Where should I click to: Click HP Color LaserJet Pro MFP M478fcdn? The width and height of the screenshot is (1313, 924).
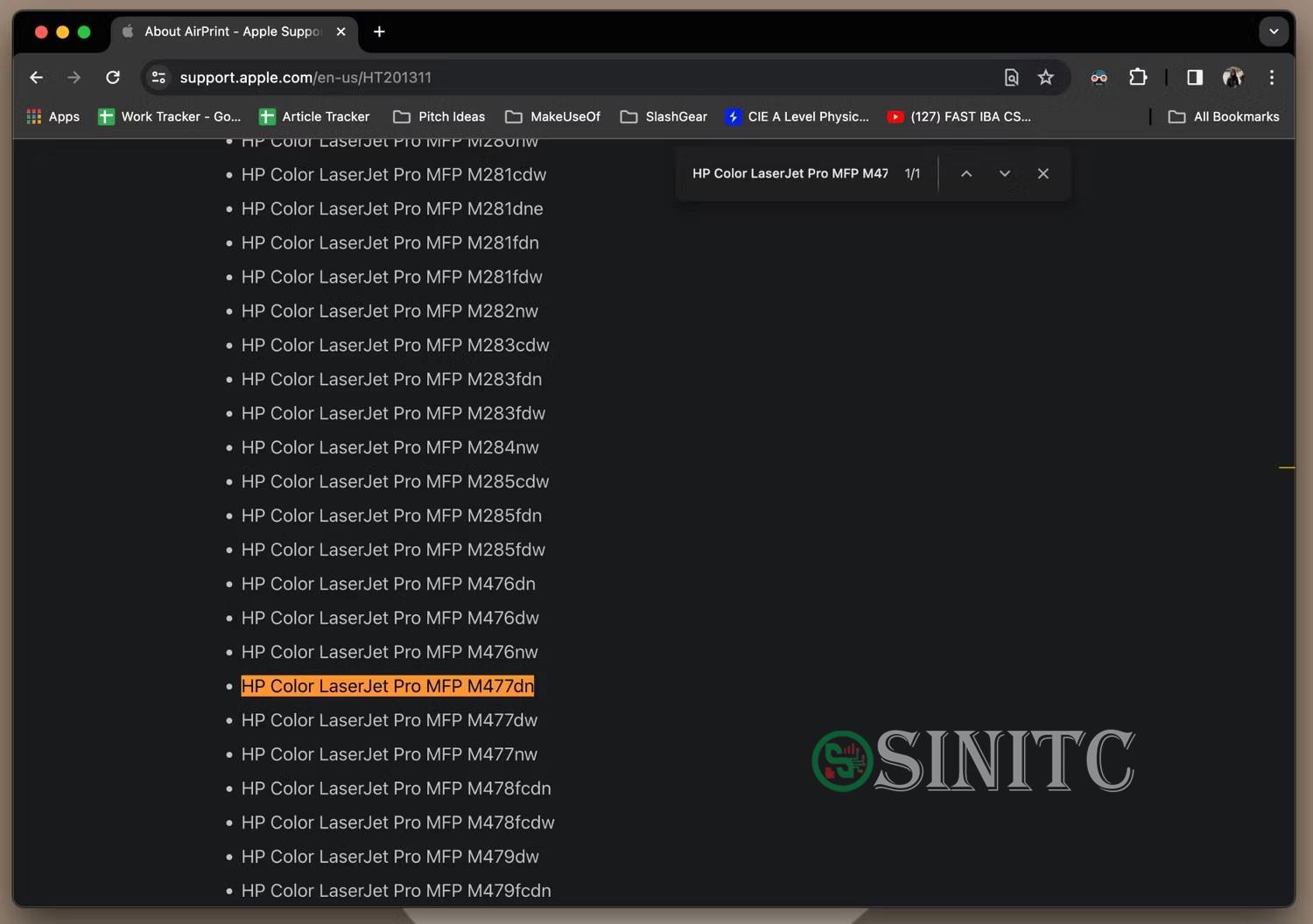click(397, 789)
